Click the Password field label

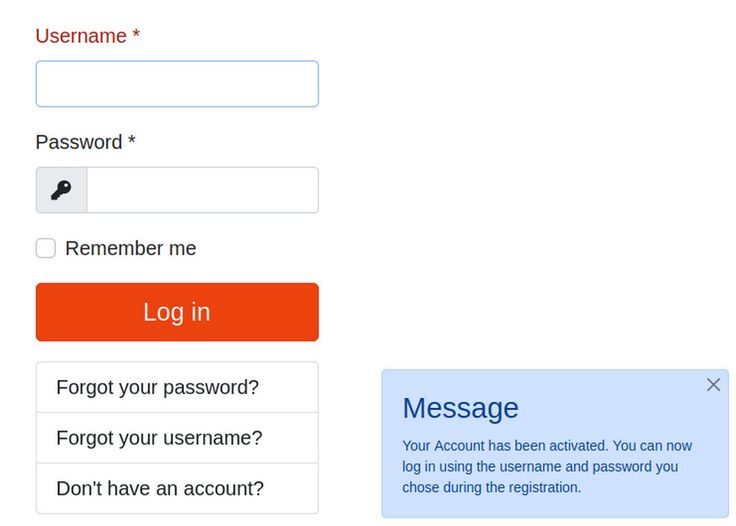[x=79, y=142]
